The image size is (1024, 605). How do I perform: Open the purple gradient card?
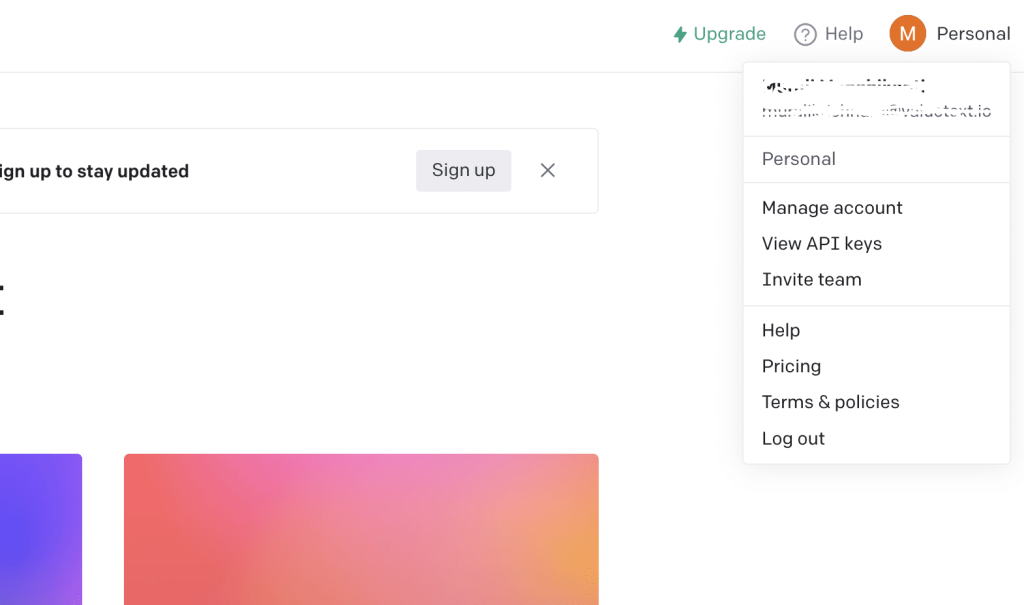click(x=40, y=529)
